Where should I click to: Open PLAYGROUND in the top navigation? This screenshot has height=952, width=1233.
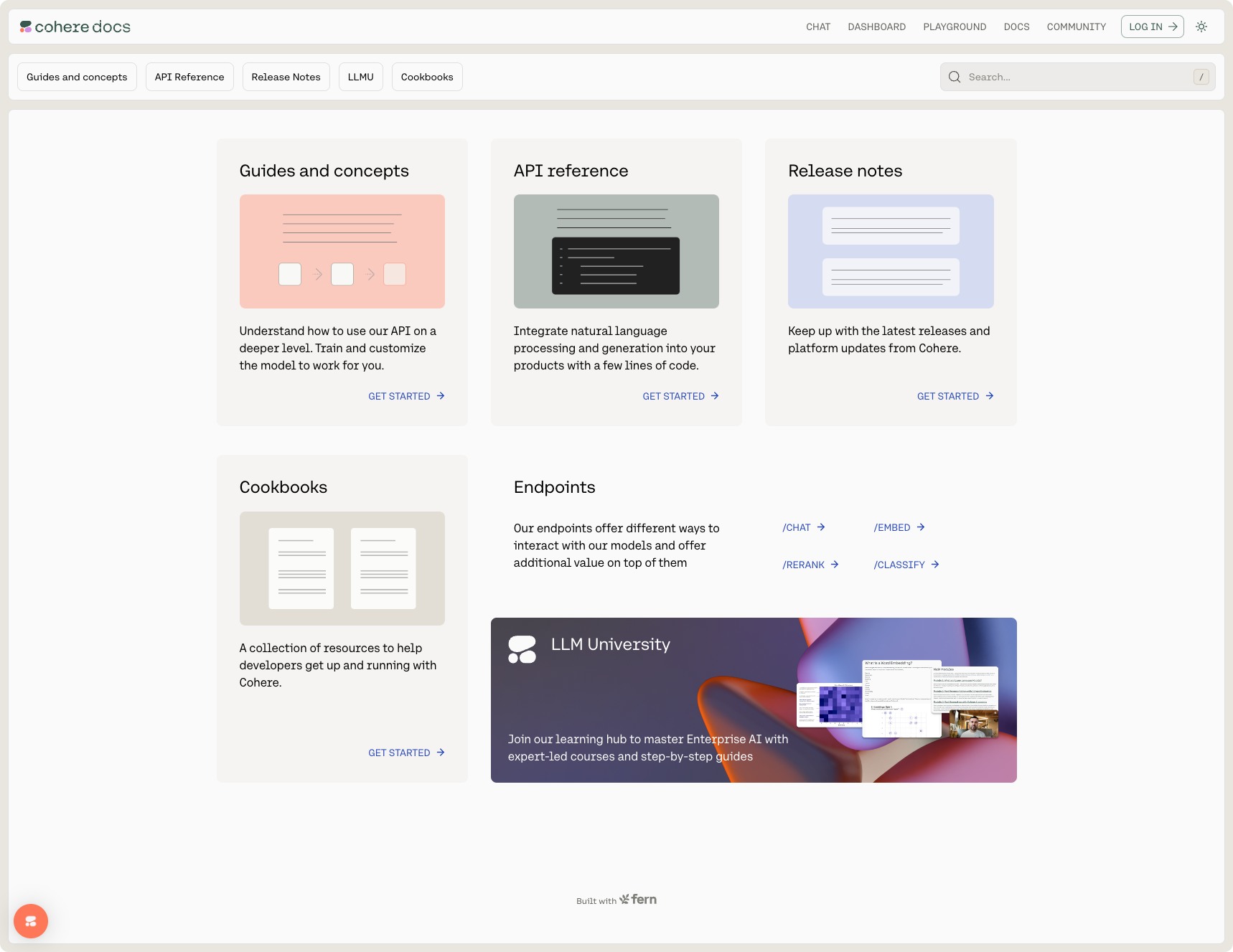pos(954,27)
